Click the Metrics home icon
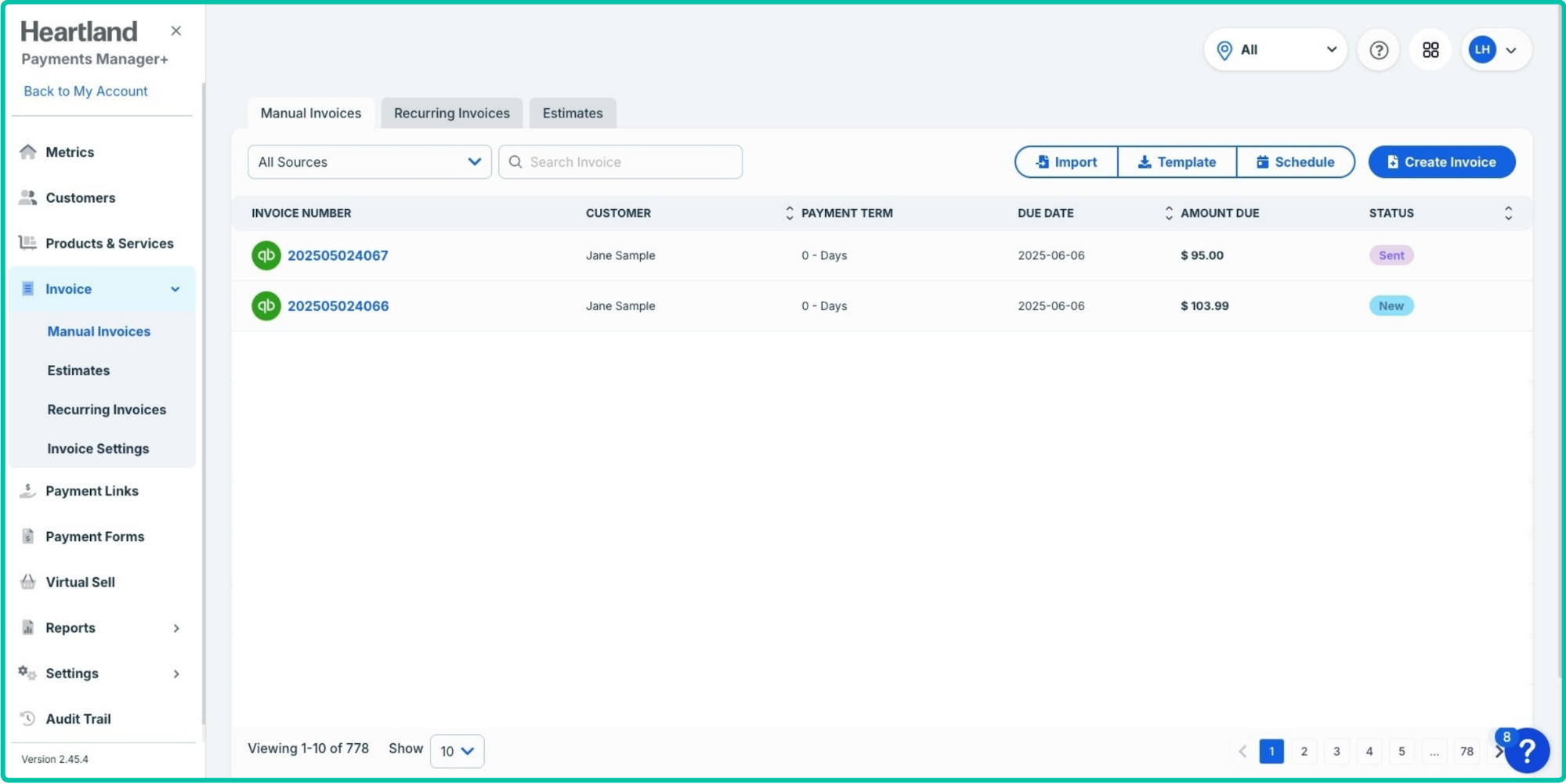Viewport: 1566px width, 784px height. 28,152
